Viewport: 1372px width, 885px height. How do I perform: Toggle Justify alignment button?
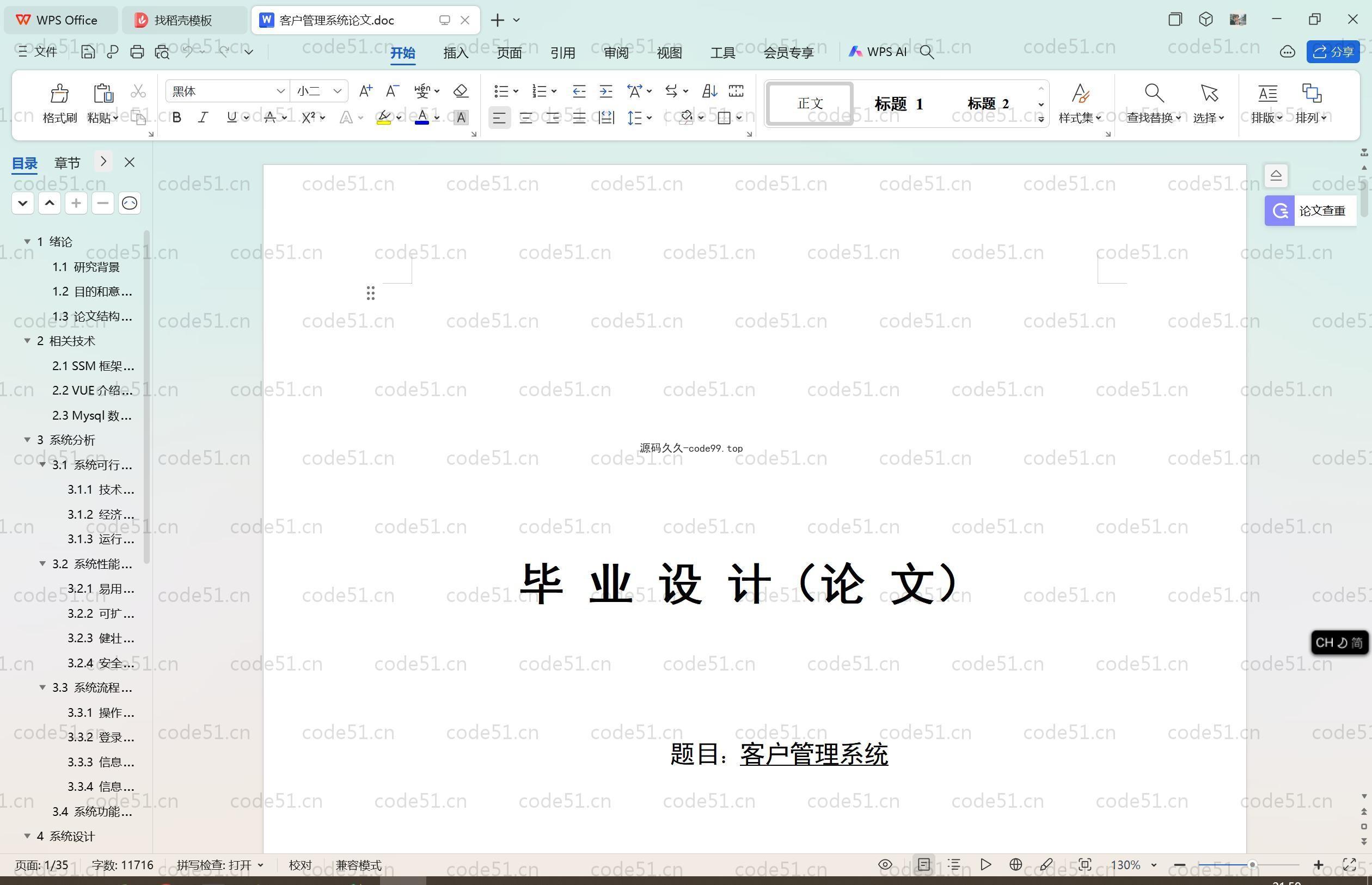[579, 118]
